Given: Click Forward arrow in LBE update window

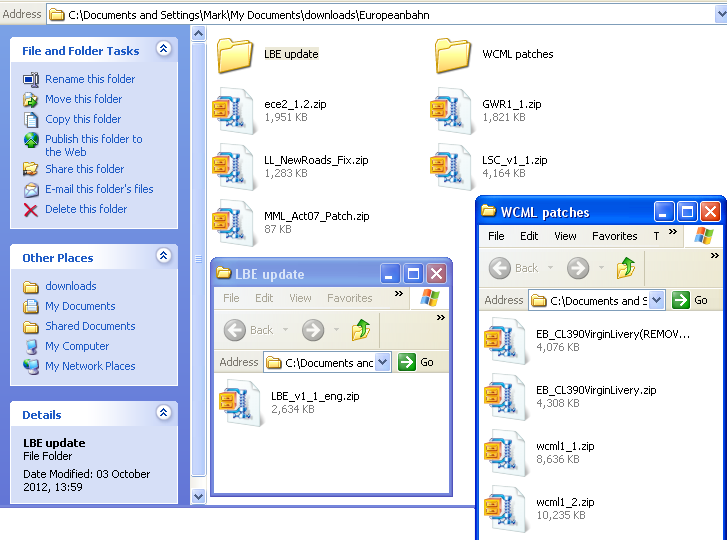Looking at the screenshot, I should [313, 330].
